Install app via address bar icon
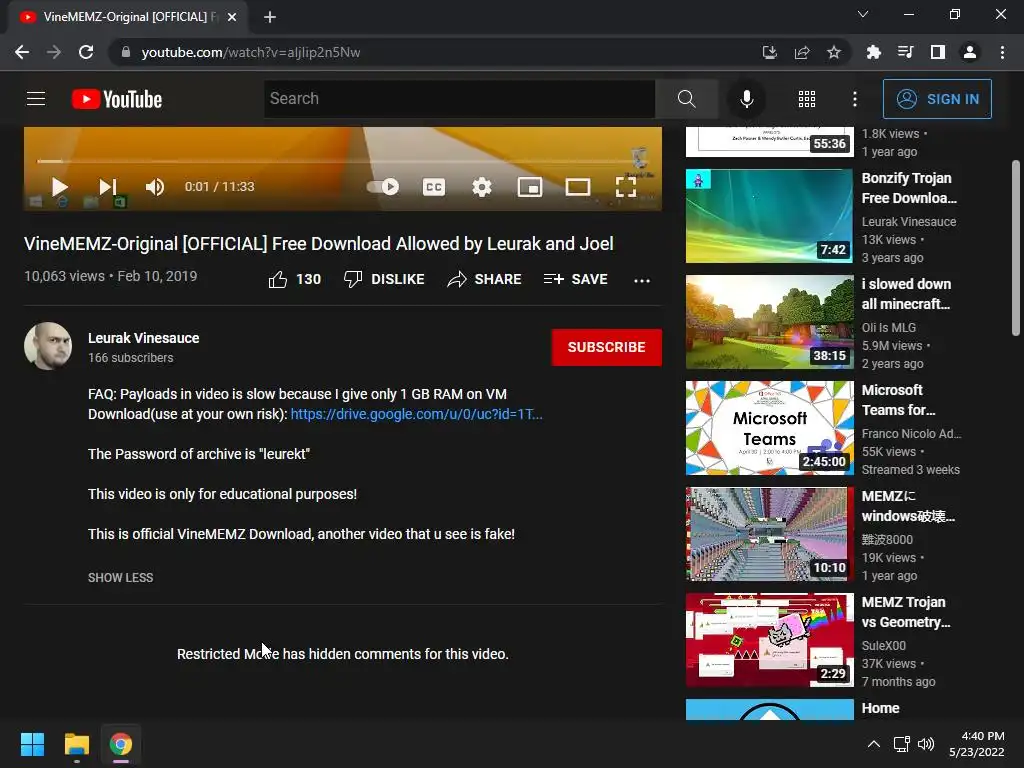This screenshot has height=768, width=1024. coord(770,52)
